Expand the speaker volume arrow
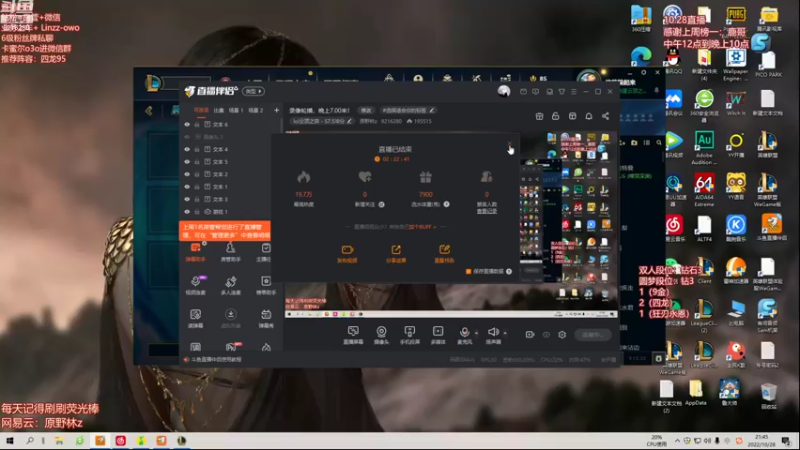The image size is (800, 450). (505, 333)
